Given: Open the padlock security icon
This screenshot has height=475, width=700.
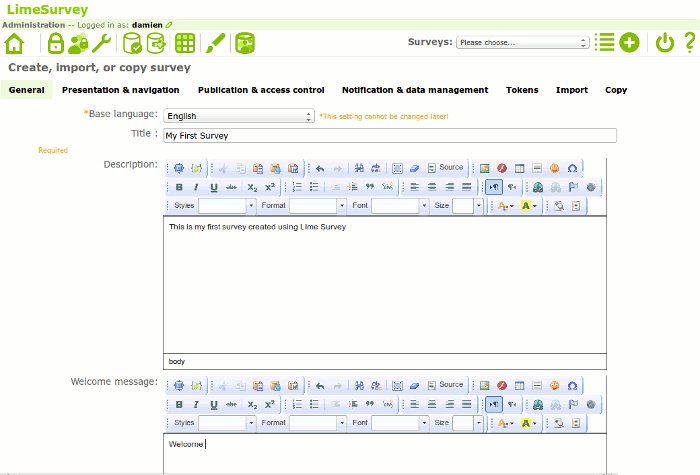Looking at the screenshot, I should tap(55, 43).
